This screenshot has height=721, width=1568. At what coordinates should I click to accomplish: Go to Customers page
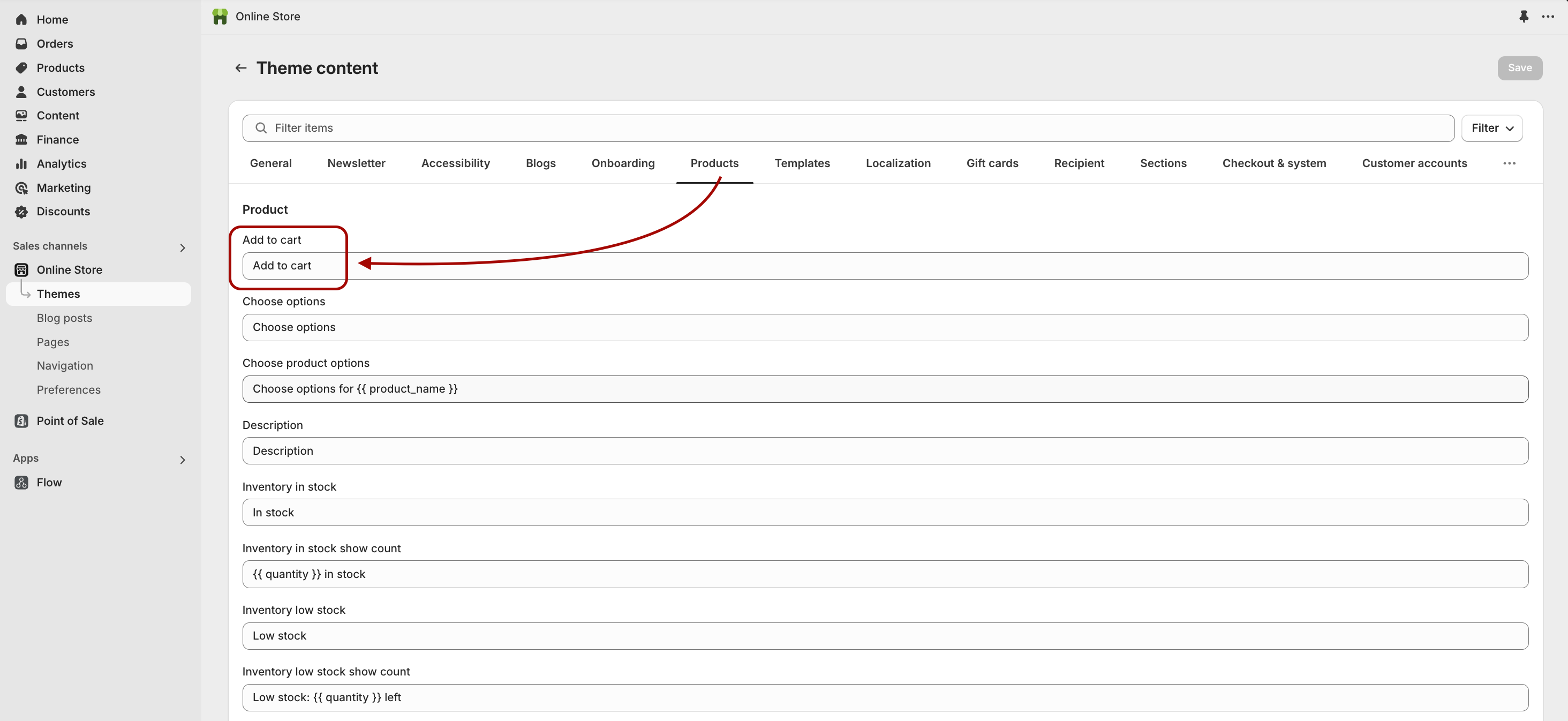66,92
